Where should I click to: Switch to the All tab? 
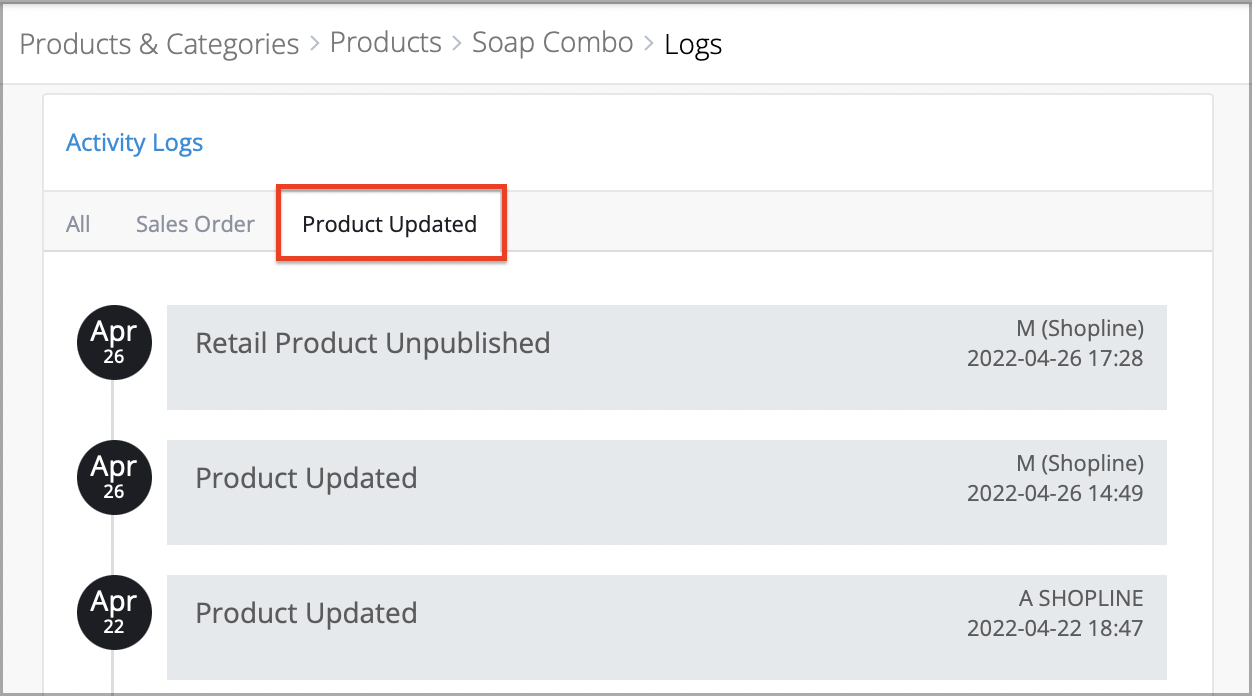point(78,224)
